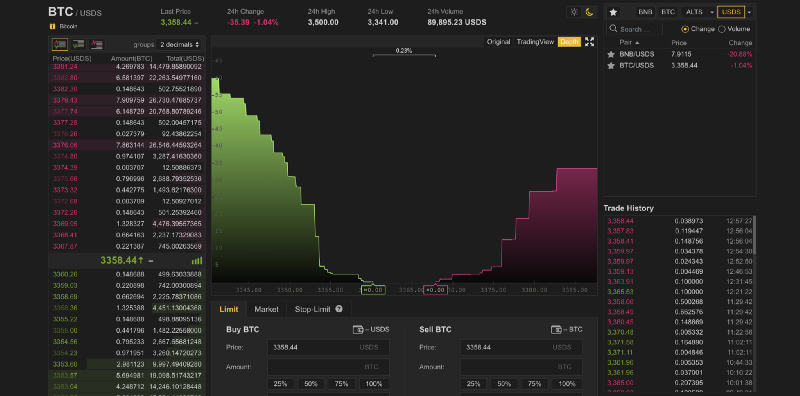Click the Price column header in market list

(679, 43)
